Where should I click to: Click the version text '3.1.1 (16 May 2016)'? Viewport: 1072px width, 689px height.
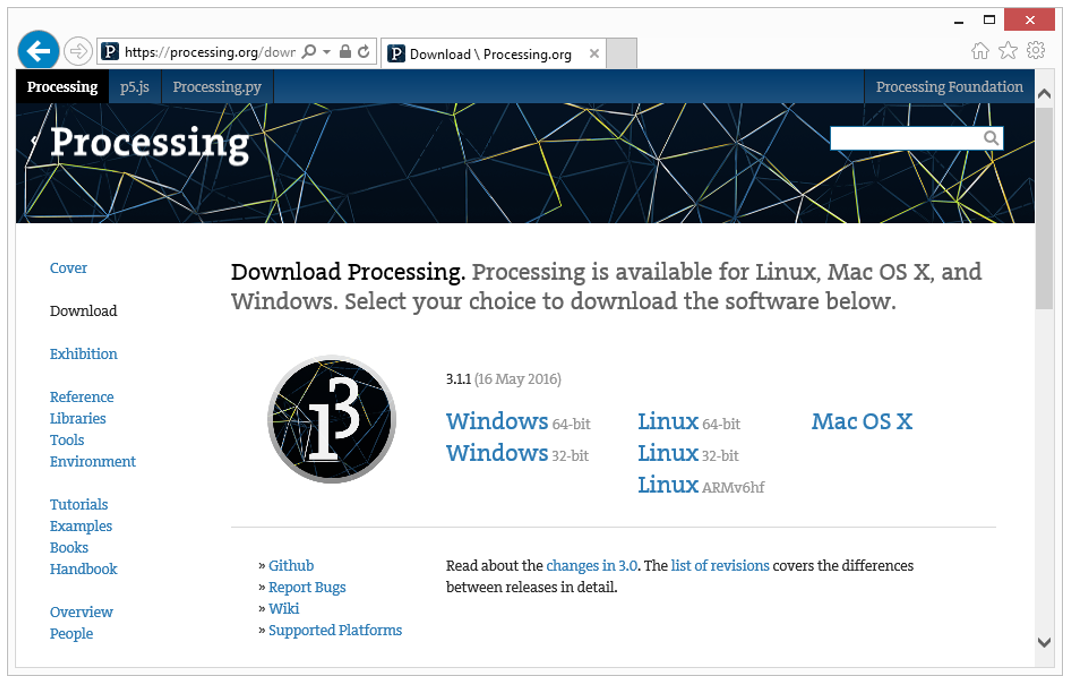(x=503, y=379)
